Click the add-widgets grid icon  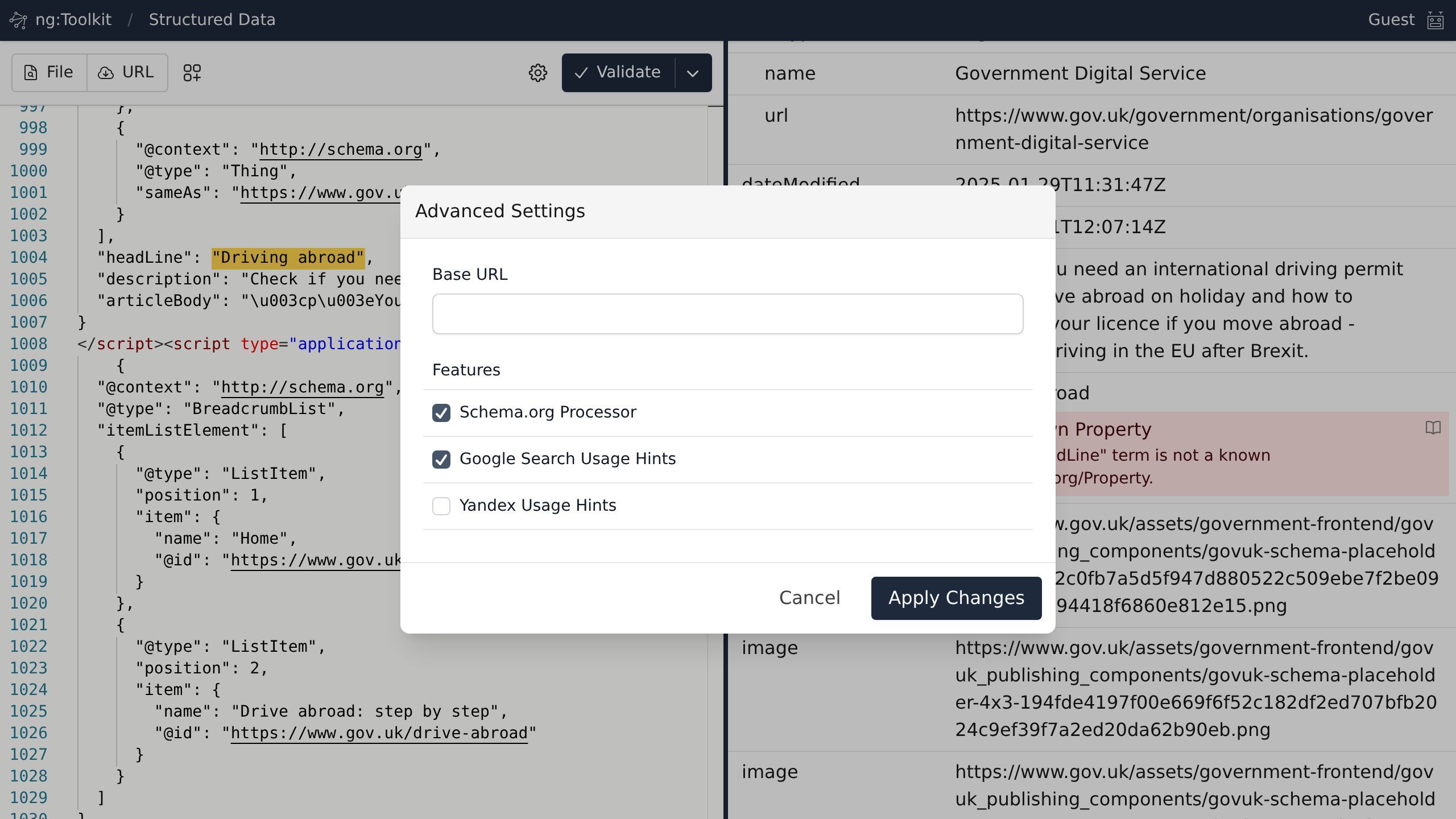pos(192,73)
